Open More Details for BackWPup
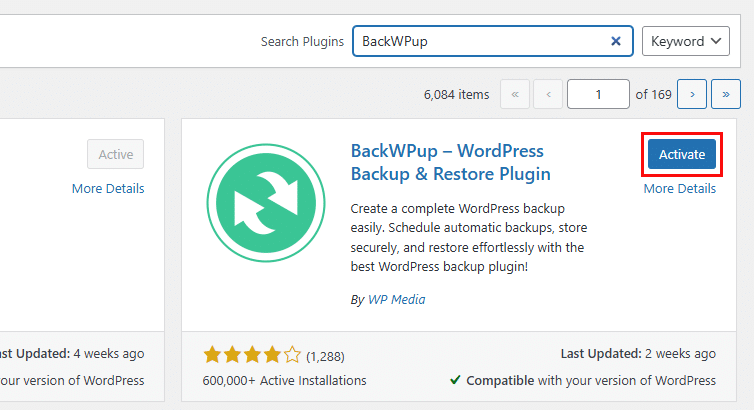 [679, 188]
